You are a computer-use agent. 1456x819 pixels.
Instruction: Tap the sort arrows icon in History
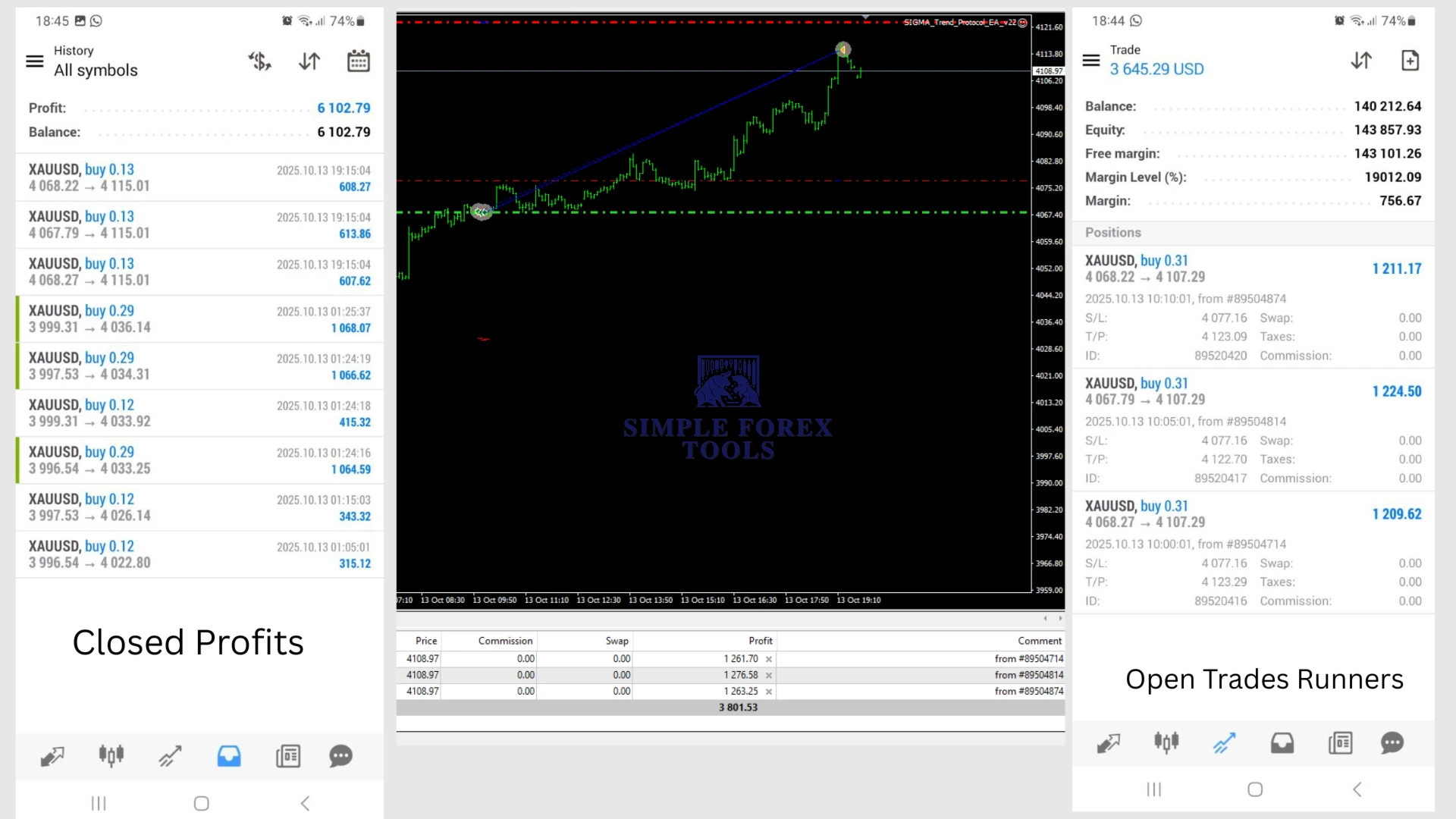tap(309, 61)
